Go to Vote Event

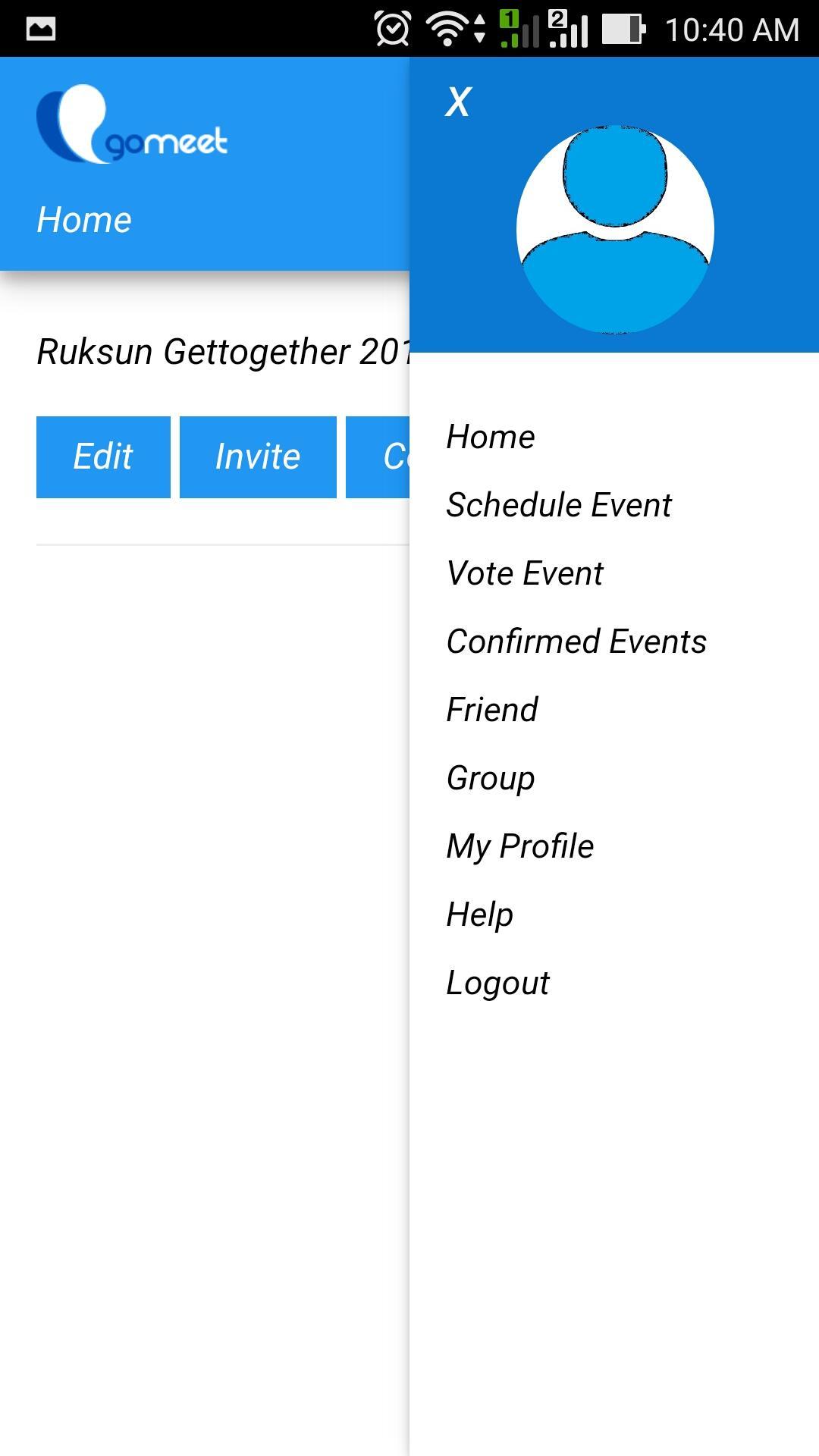pyautogui.click(x=525, y=573)
